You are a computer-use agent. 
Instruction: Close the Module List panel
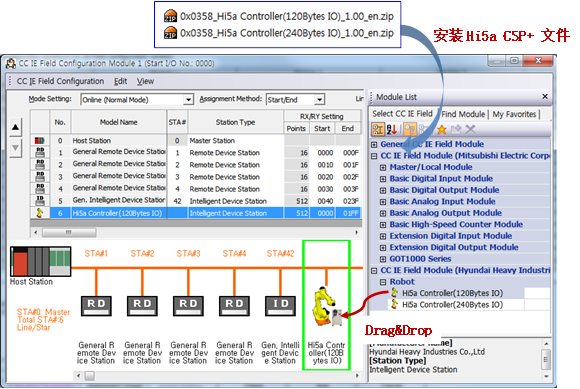click(545, 97)
